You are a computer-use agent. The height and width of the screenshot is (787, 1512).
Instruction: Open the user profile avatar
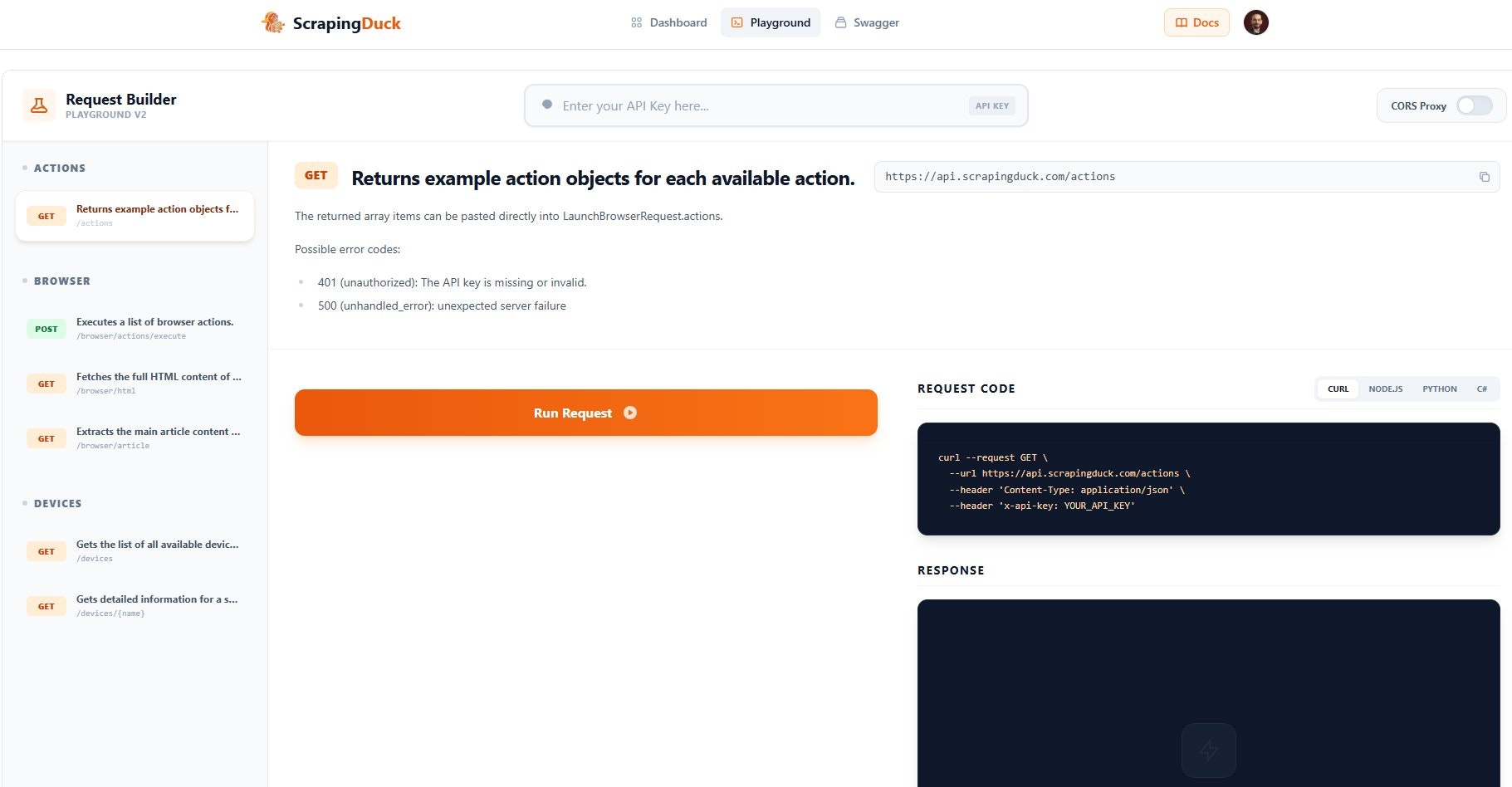[1255, 22]
